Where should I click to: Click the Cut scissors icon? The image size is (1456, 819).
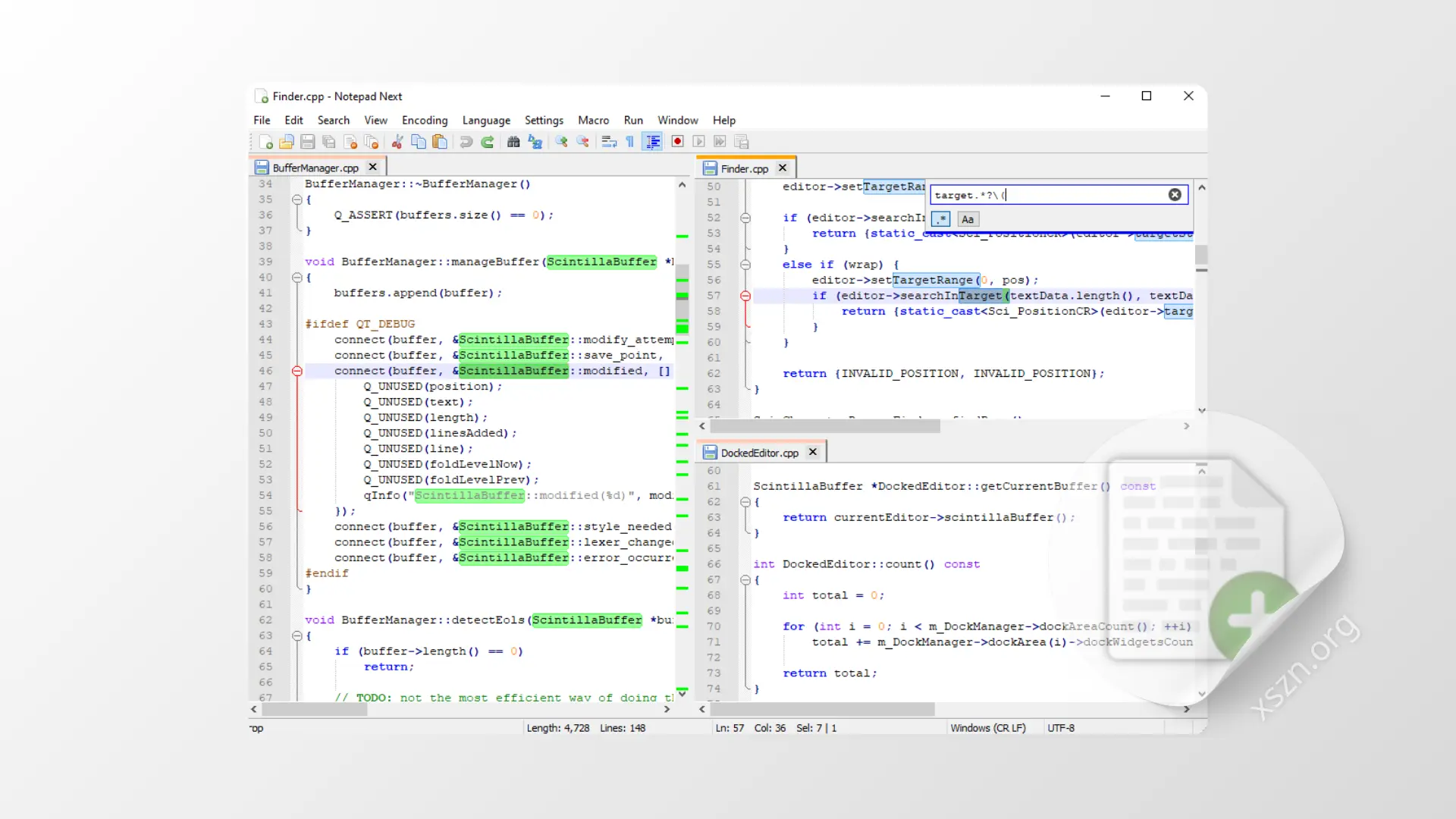point(397,142)
